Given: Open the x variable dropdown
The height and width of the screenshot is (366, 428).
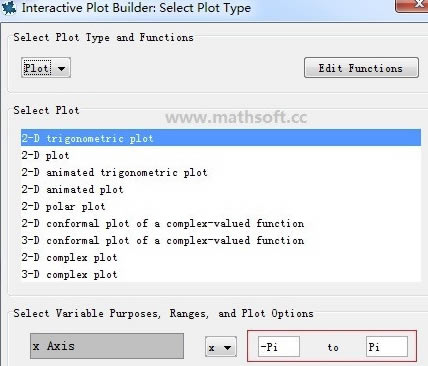Looking at the screenshot, I should (x=221, y=347).
